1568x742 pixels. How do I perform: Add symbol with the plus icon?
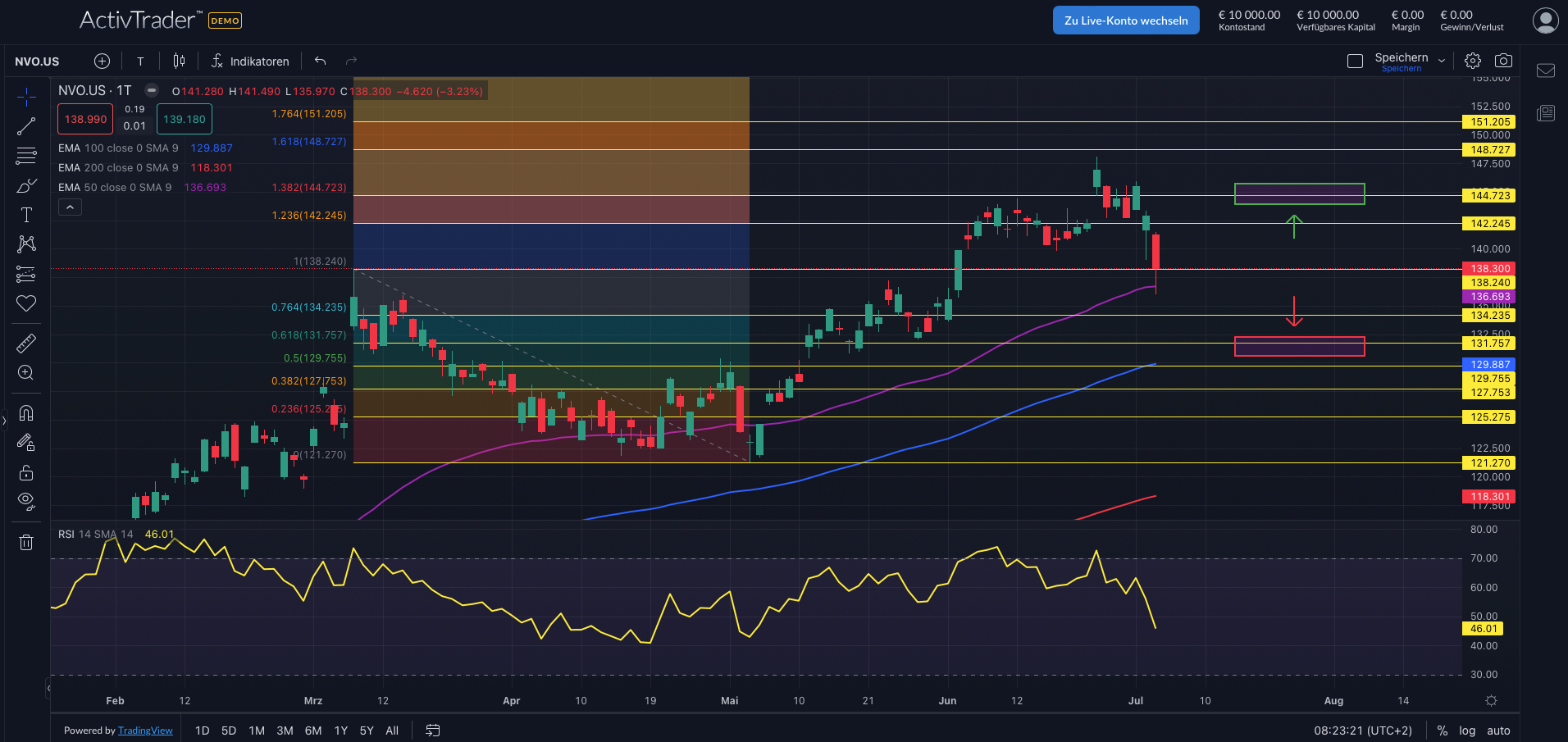pyautogui.click(x=102, y=61)
